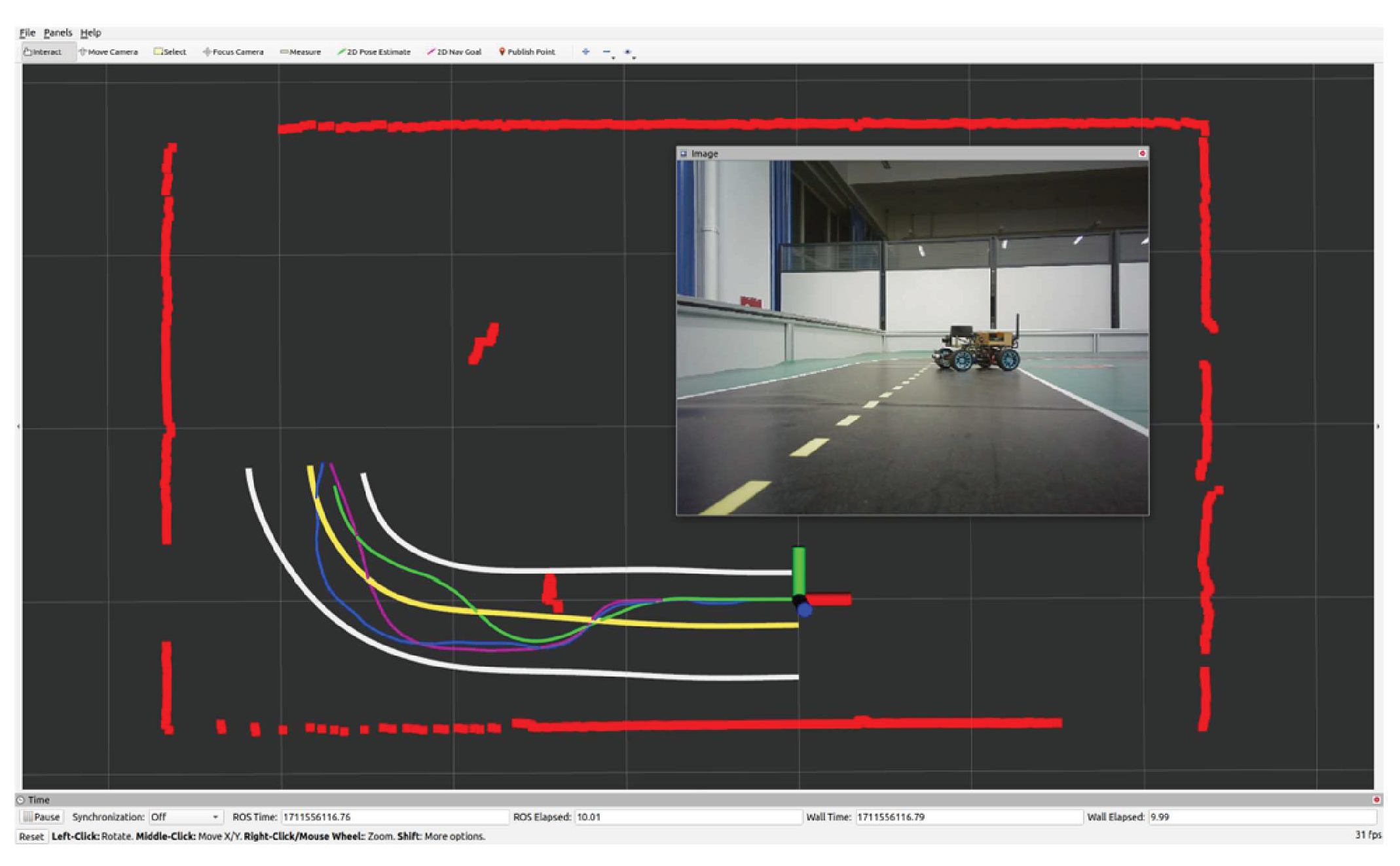The image size is (1400, 866).
Task: Choose the Select tool
Action: [170, 52]
